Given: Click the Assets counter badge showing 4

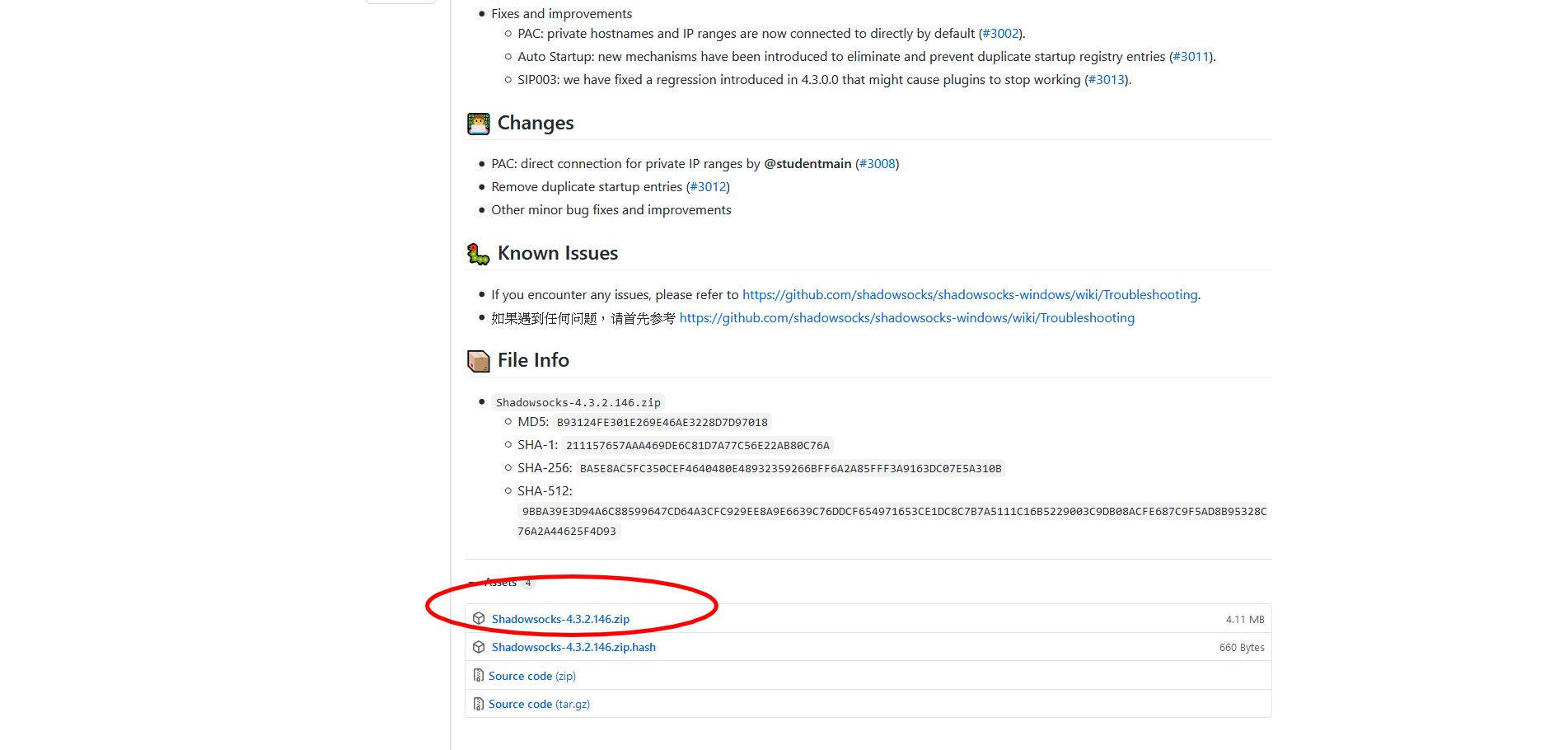Looking at the screenshot, I should [528, 583].
